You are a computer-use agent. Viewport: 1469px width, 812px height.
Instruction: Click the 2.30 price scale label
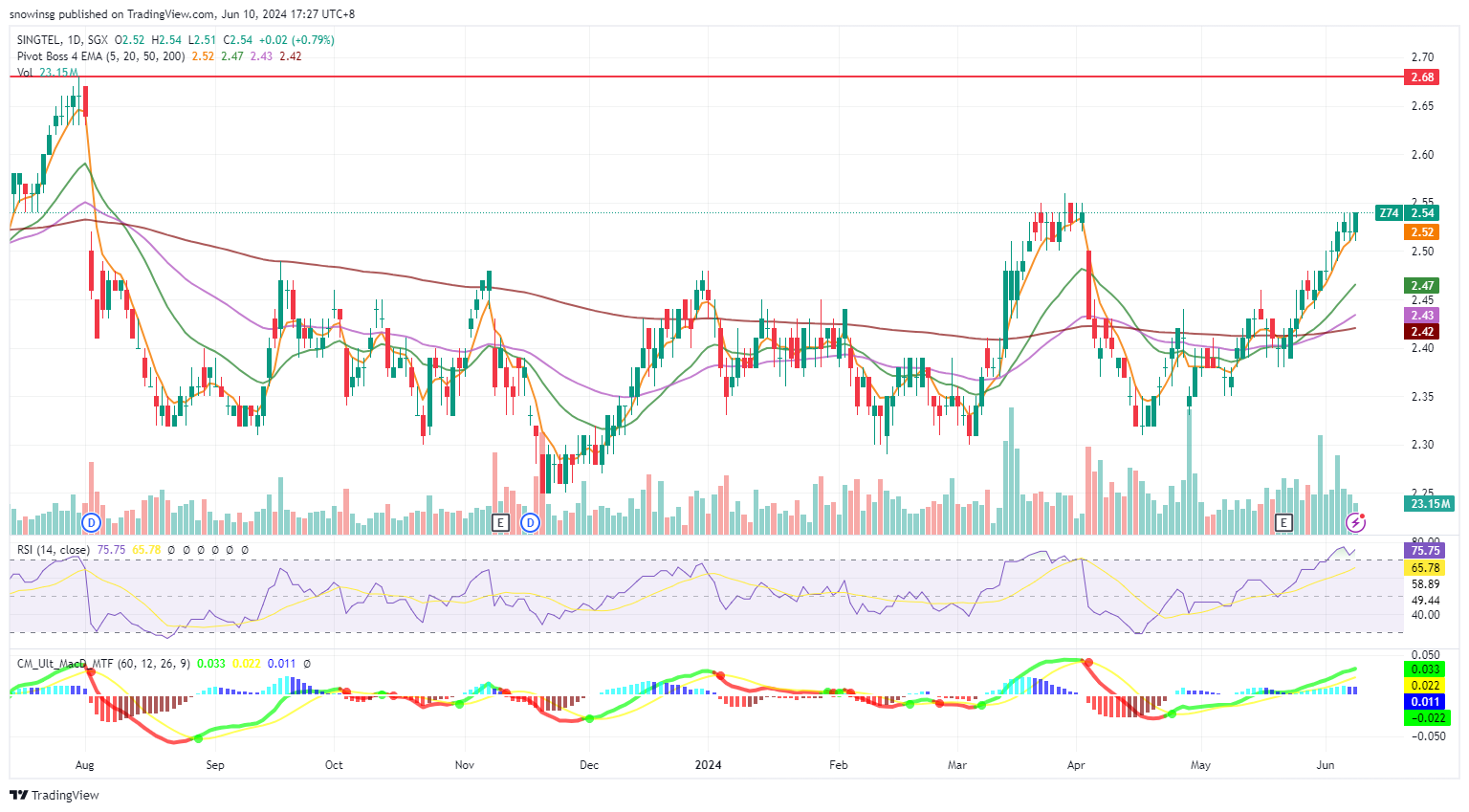pos(1422,445)
